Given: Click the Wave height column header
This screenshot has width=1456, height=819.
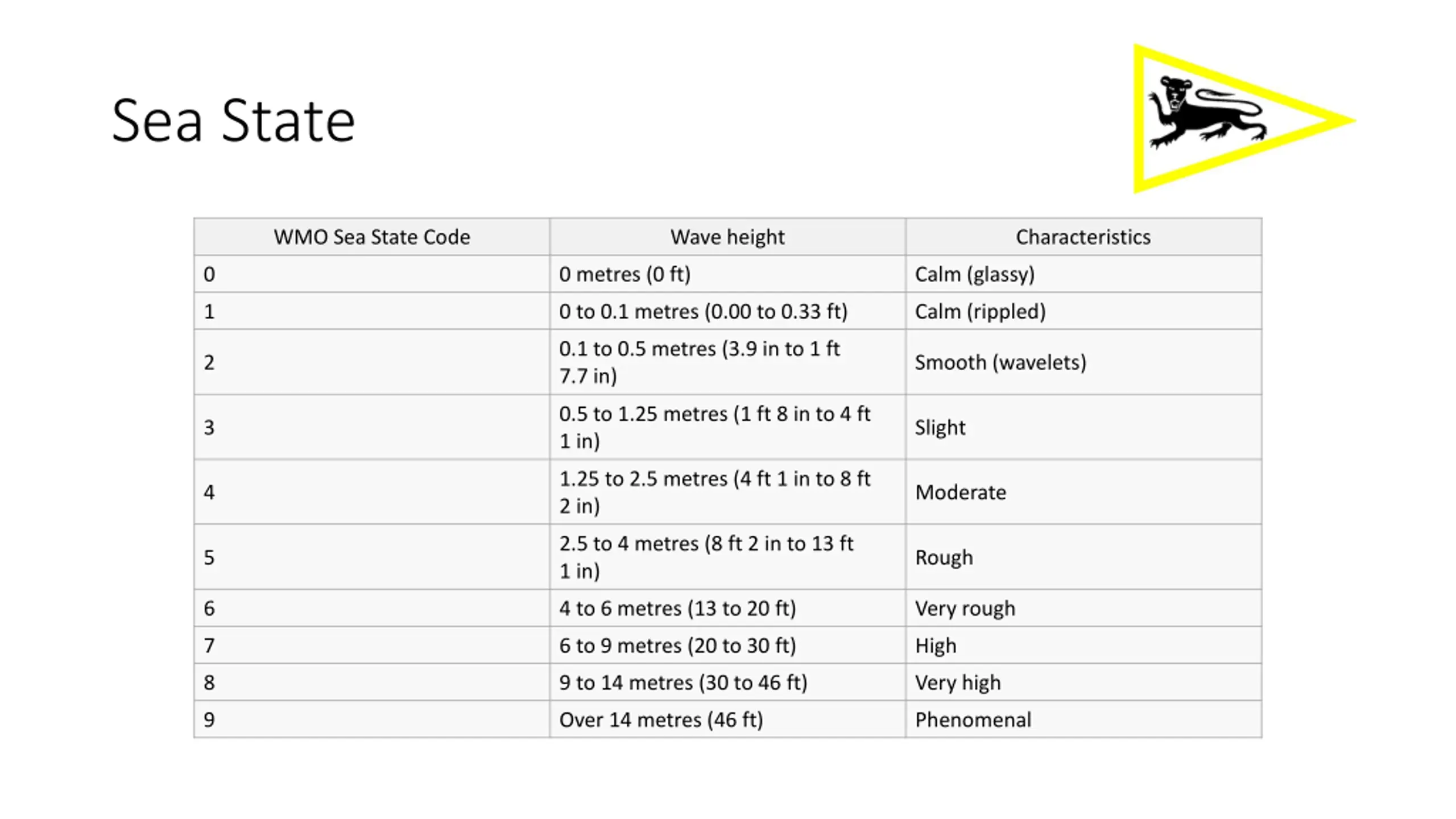Looking at the screenshot, I should (x=727, y=237).
